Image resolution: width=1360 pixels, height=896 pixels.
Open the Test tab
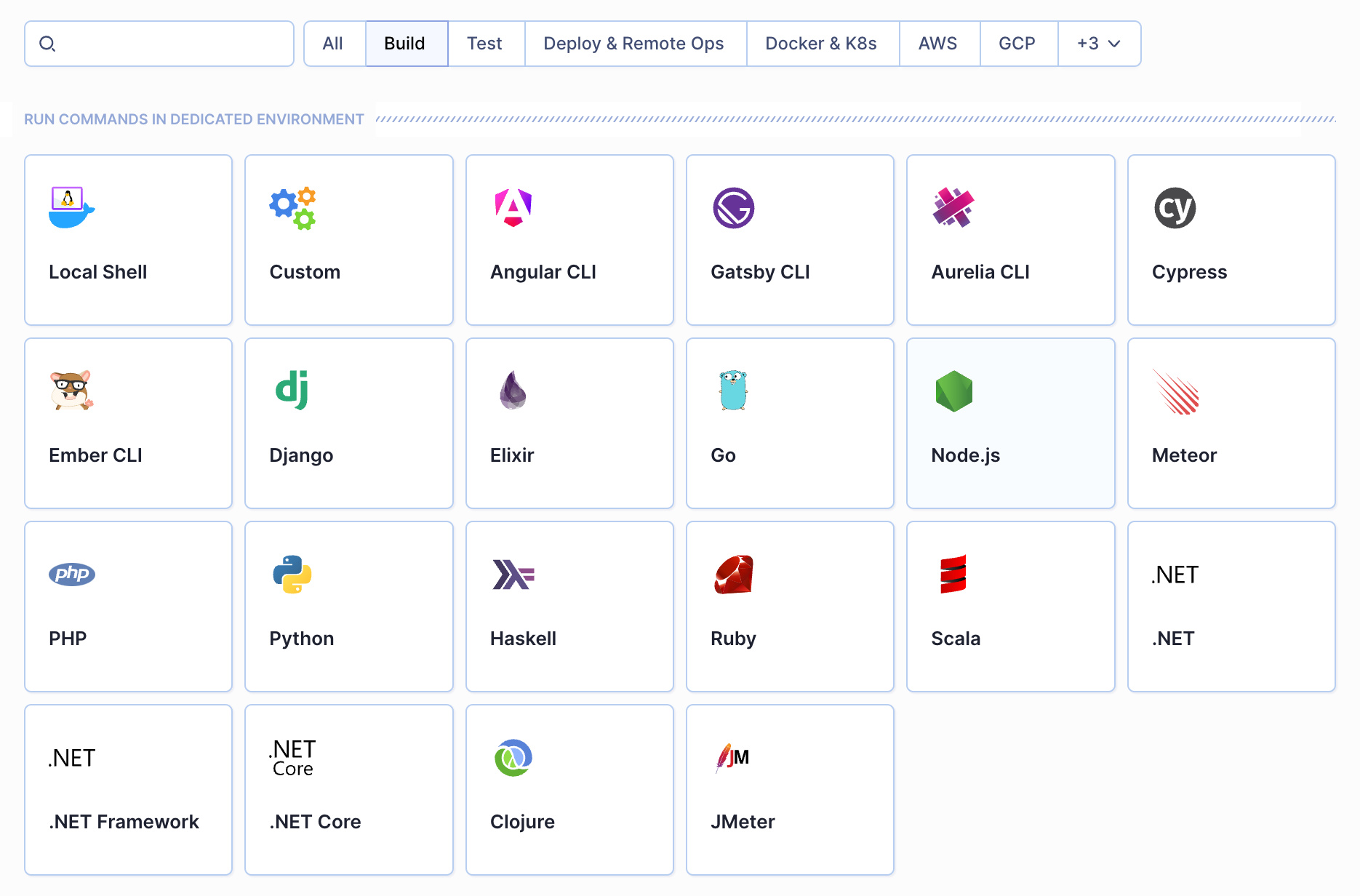point(485,44)
